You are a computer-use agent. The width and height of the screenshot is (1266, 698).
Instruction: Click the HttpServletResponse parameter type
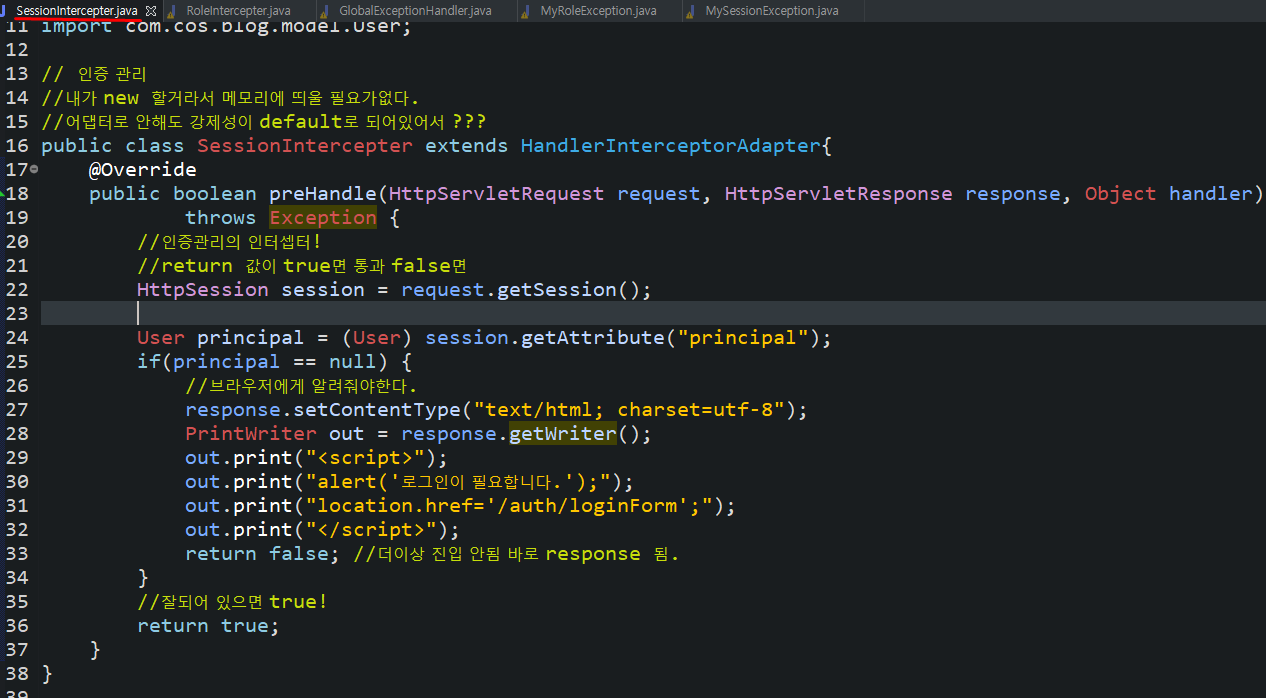(838, 193)
